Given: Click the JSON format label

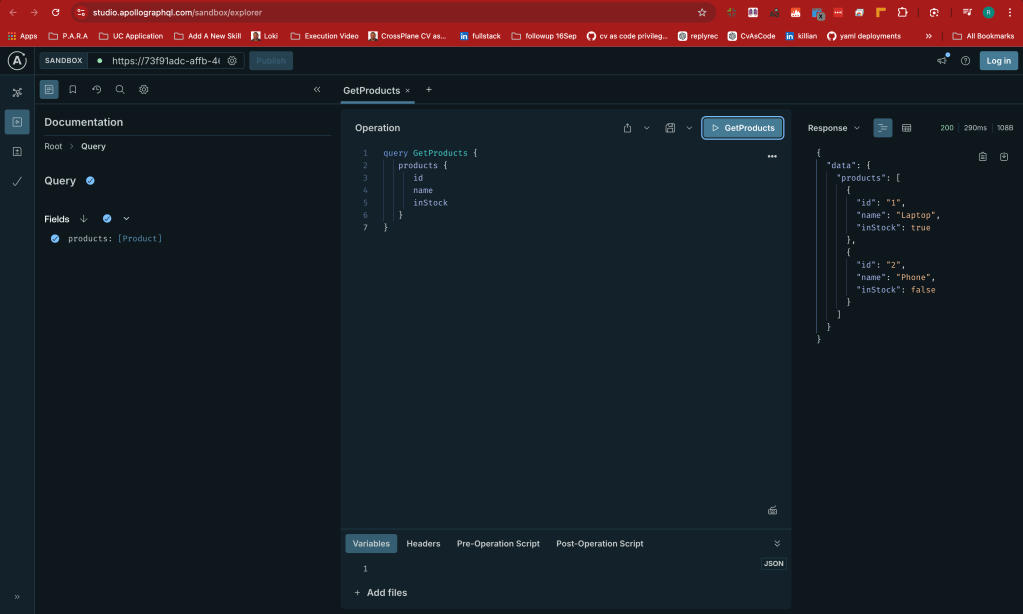Looking at the screenshot, I should pos(774,564).
